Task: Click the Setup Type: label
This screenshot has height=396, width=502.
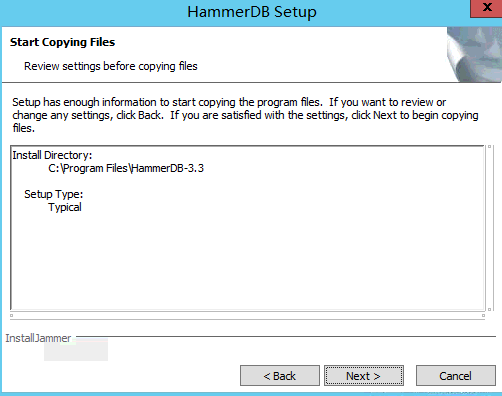Action: (x=53, y=194)
